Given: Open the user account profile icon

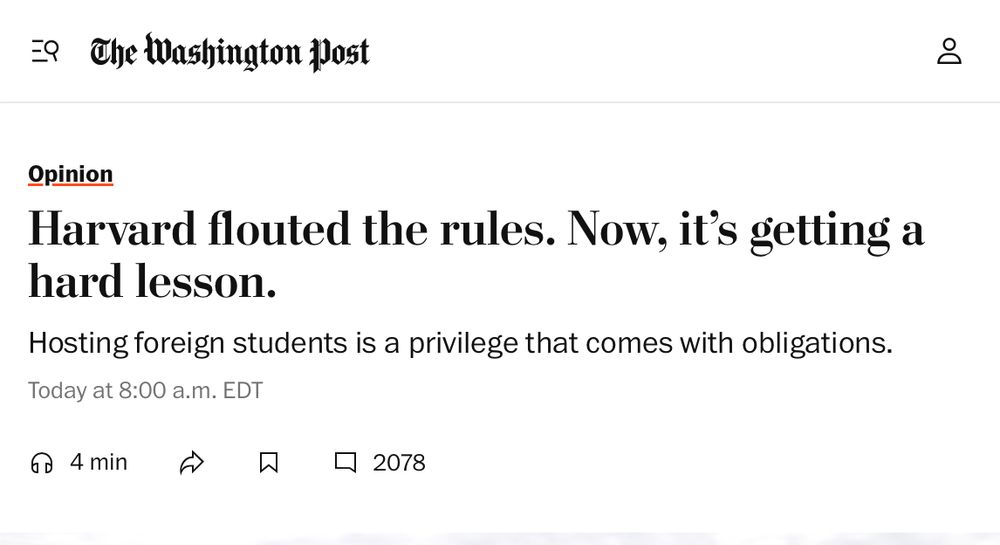Looking at the screenshot, I should (x=949, y=52).
